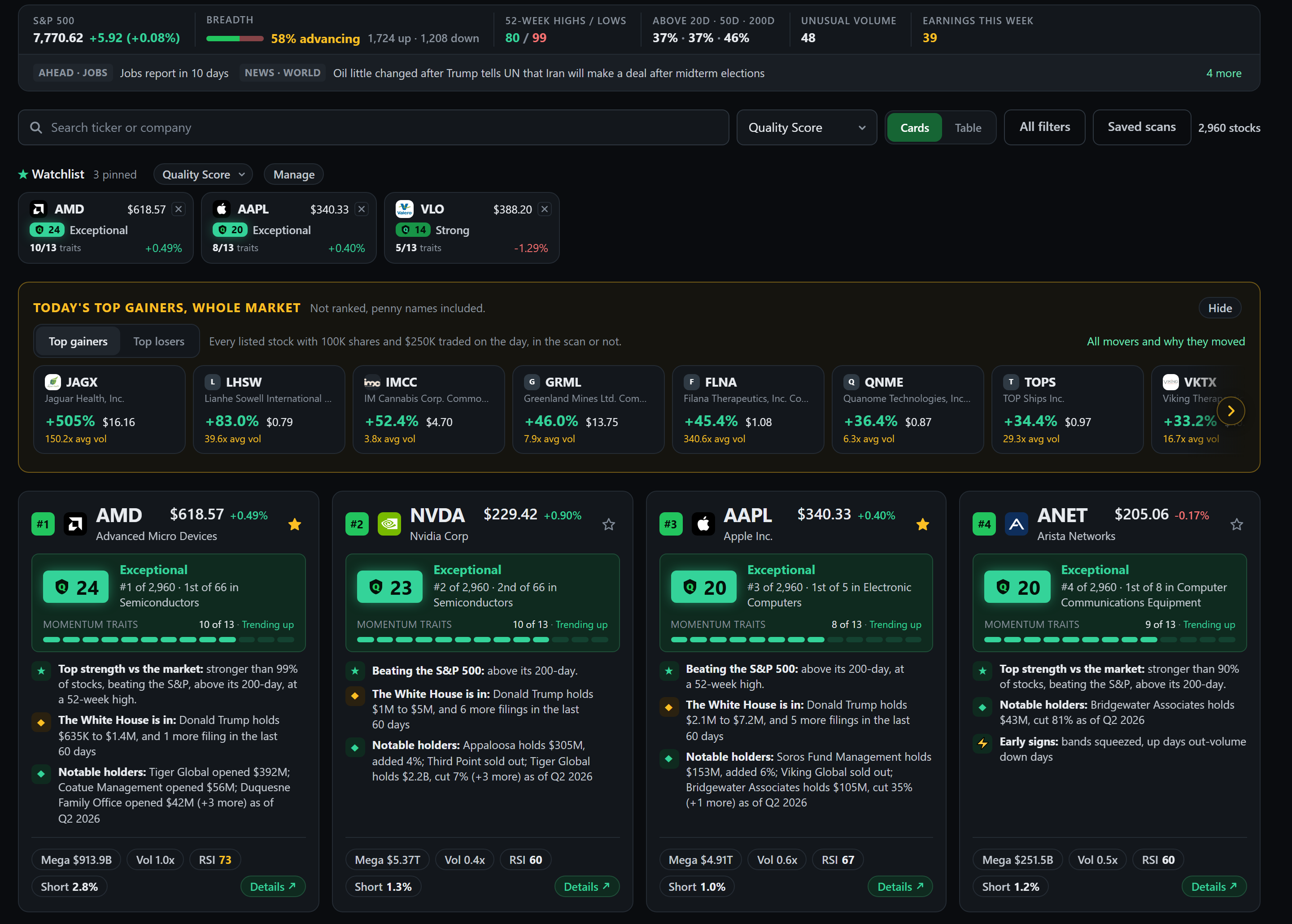Open the JAGX Jaguar Health gainer card
1292x924 pixels.
[109, 409]
